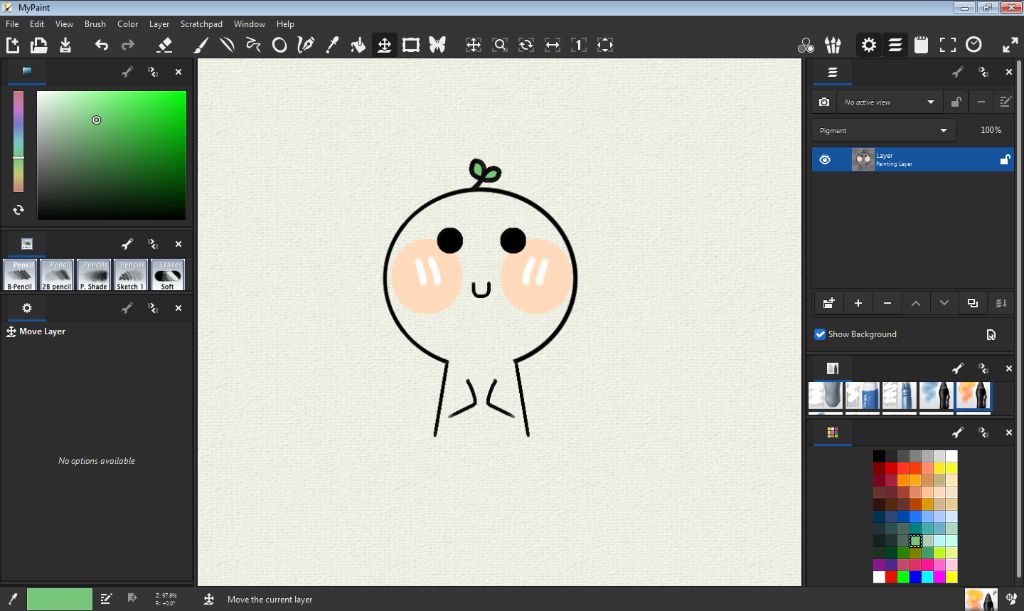Pick the blue swatch in bottom palette row

[915, 577]
